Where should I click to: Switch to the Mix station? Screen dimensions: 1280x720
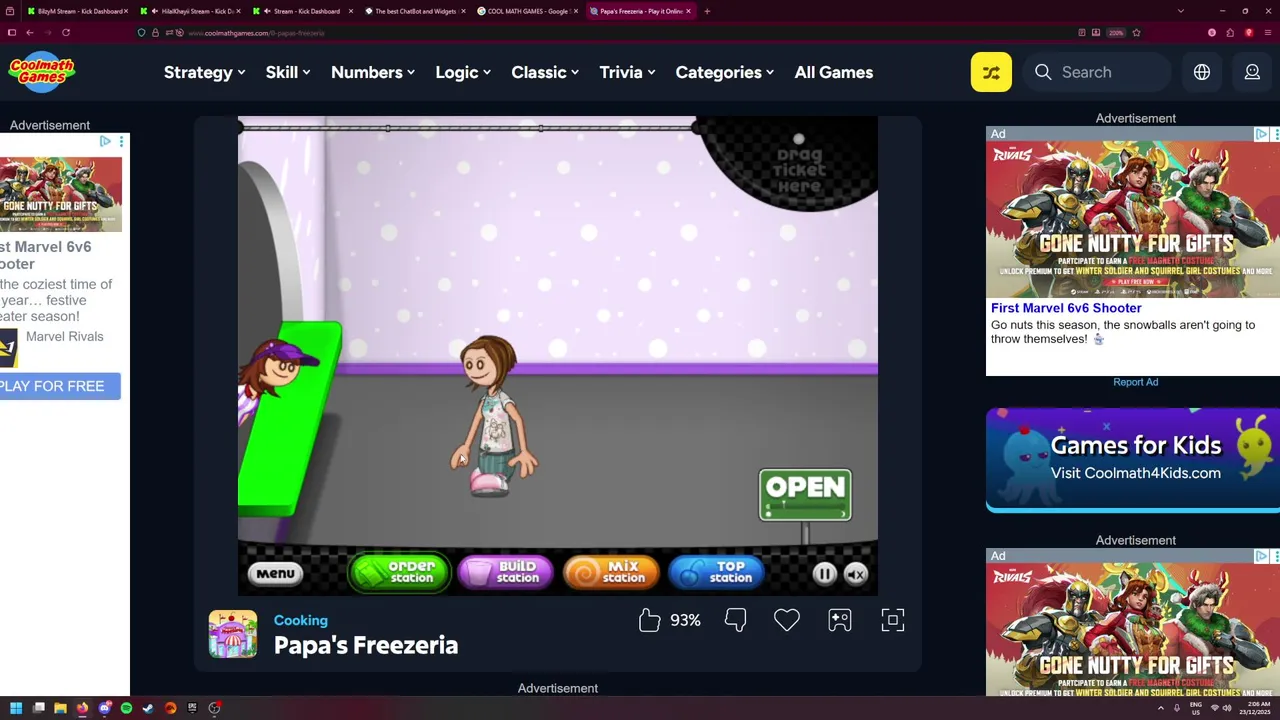click(611, 573)
